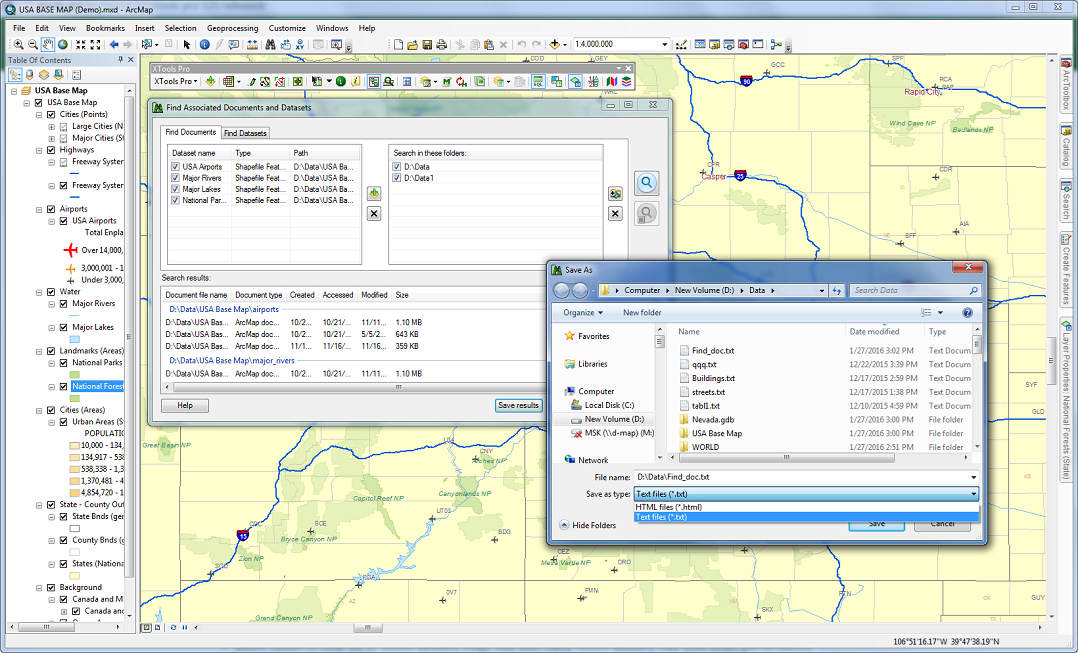
Task: Open Save As dialog help icon
Action: pos(967,313)
